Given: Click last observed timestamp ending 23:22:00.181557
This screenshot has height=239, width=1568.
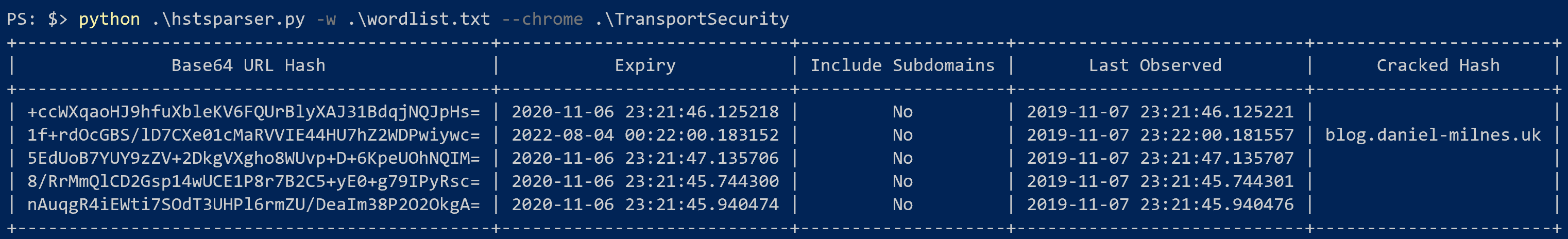Looking at the screenshot, I should point(1160,134).
